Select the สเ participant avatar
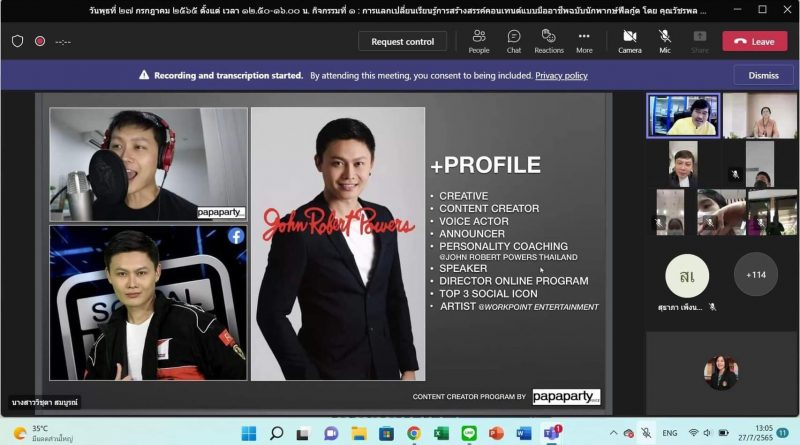 (687, 276)
